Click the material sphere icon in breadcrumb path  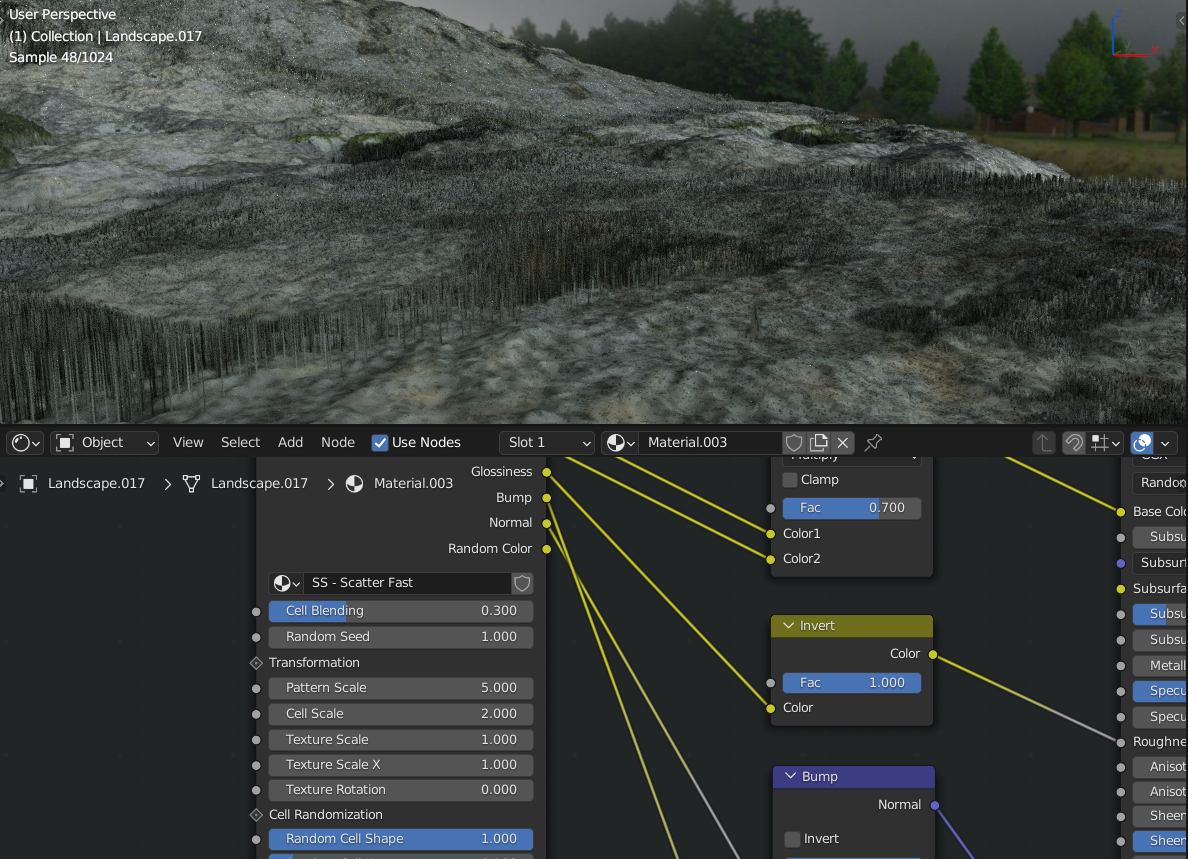[355, 483]
